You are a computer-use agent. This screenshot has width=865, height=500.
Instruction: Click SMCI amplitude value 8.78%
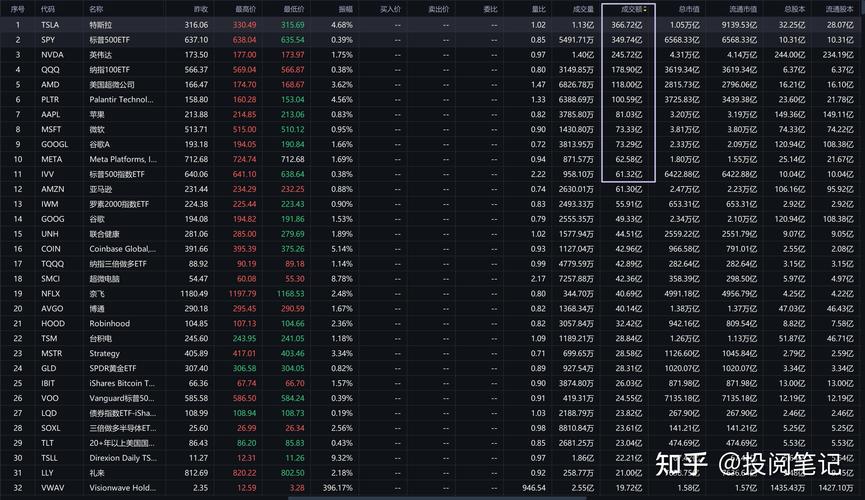[341, 279]
